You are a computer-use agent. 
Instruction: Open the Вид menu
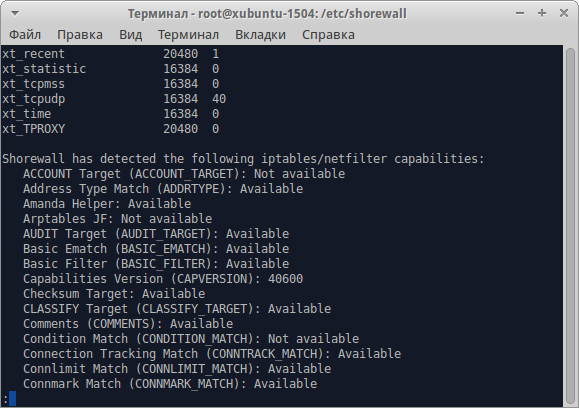click(130, 35)
